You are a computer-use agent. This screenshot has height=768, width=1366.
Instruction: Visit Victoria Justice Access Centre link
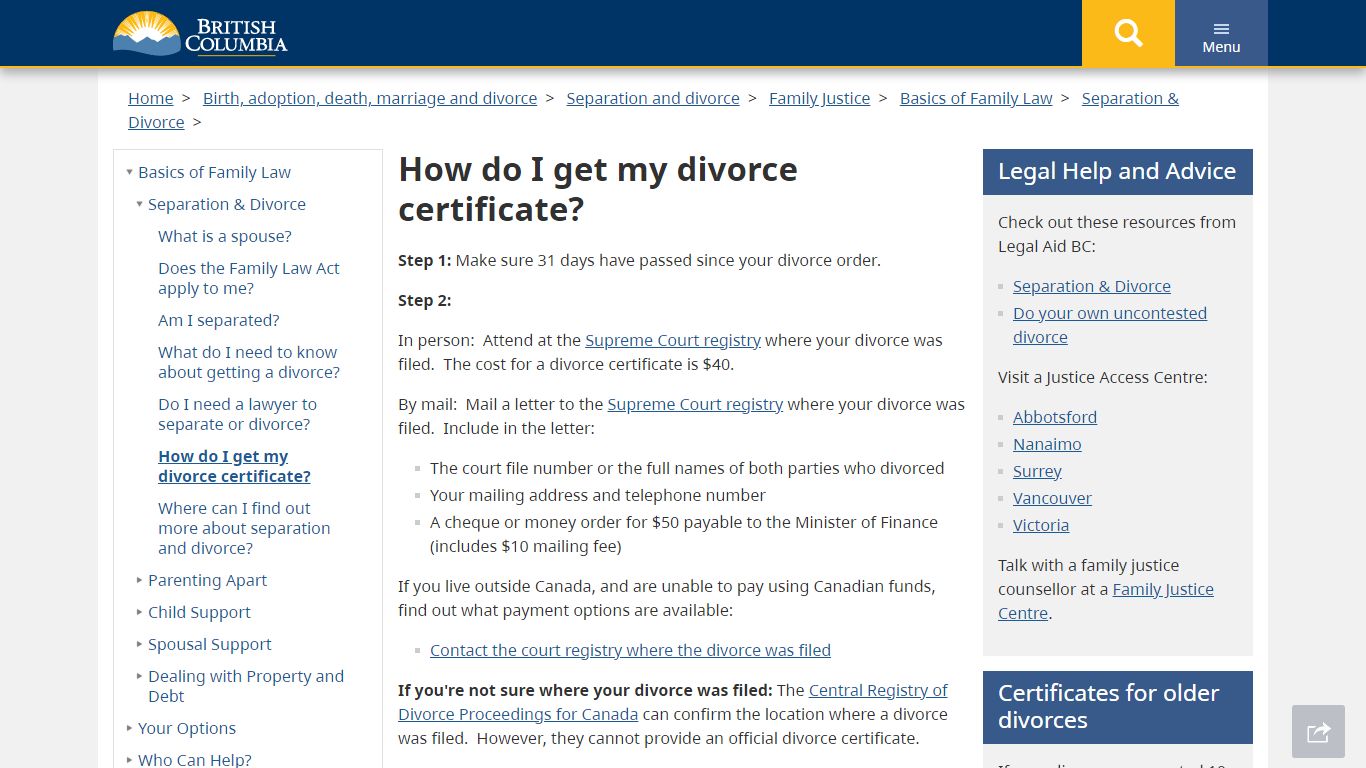point(1041,525)
